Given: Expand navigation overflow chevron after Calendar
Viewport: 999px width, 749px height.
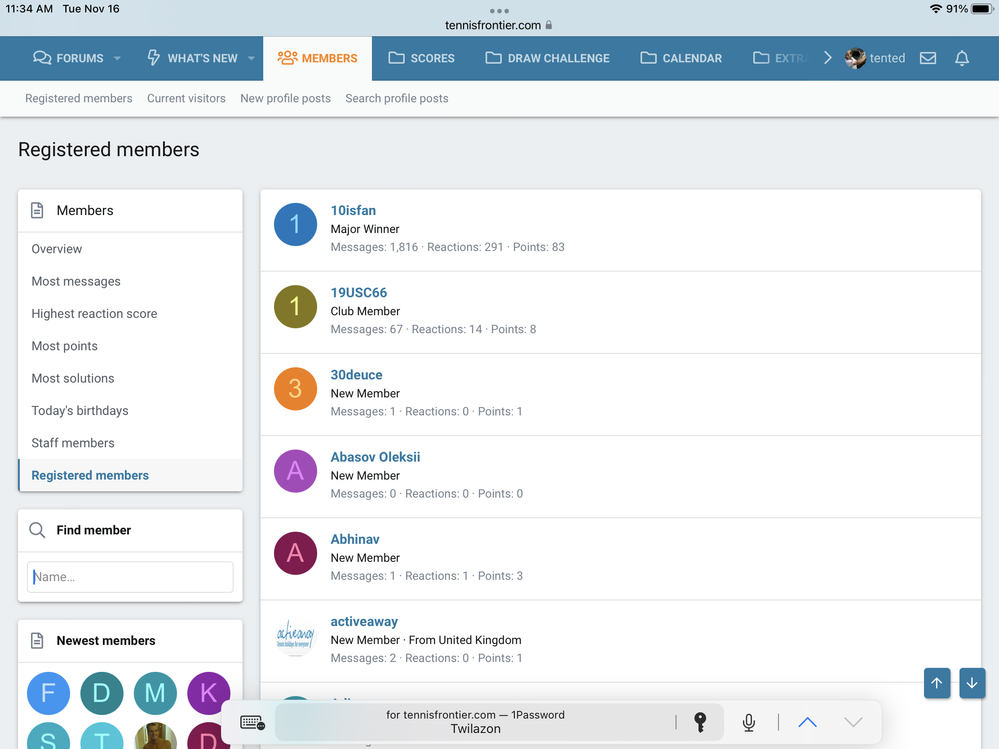Looking at the screenshot, I should click(827, 58).
